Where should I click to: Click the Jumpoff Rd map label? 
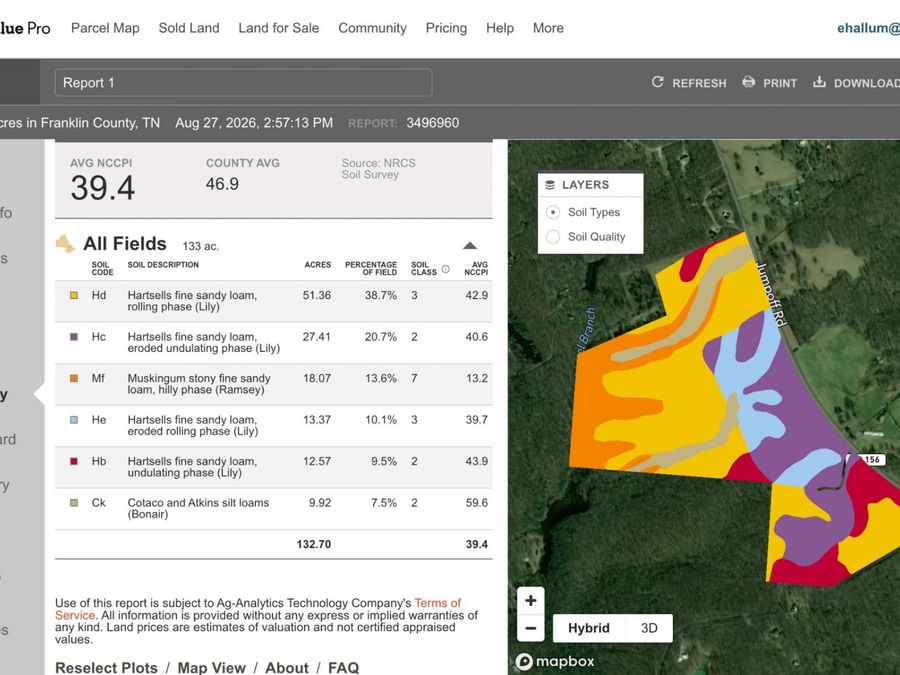click(771, 294)
